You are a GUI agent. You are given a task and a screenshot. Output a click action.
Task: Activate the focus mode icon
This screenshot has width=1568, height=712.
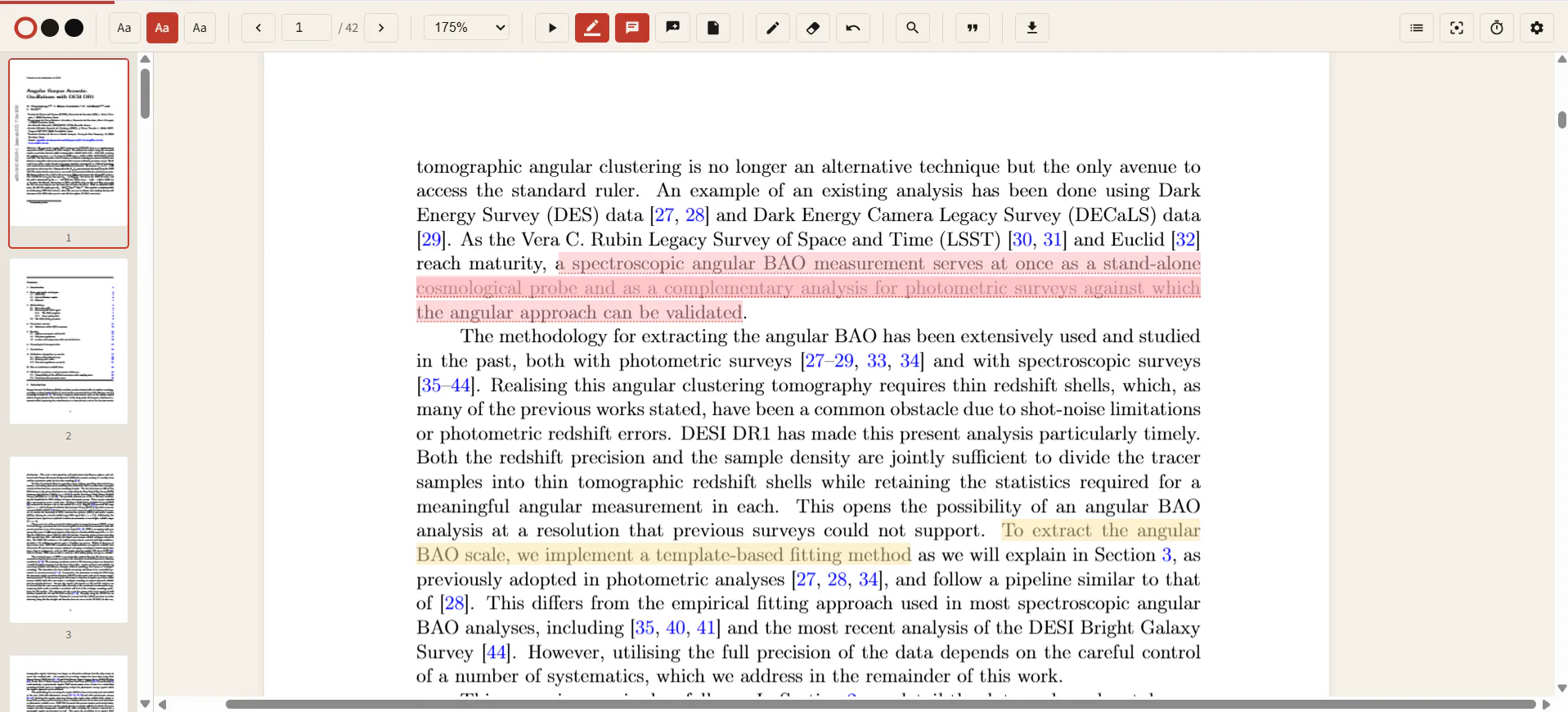(x=1457, y=28)
